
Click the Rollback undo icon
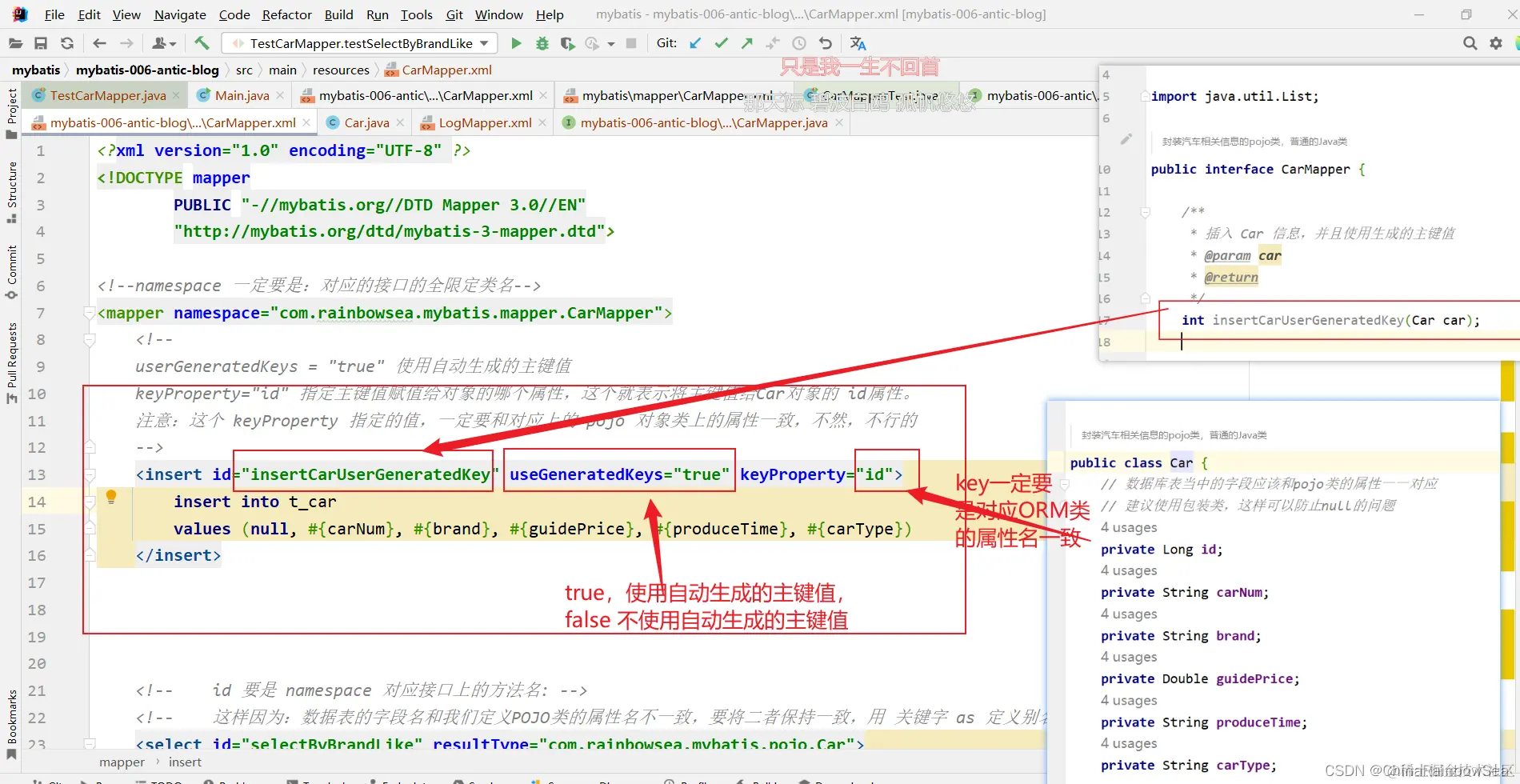826,43
